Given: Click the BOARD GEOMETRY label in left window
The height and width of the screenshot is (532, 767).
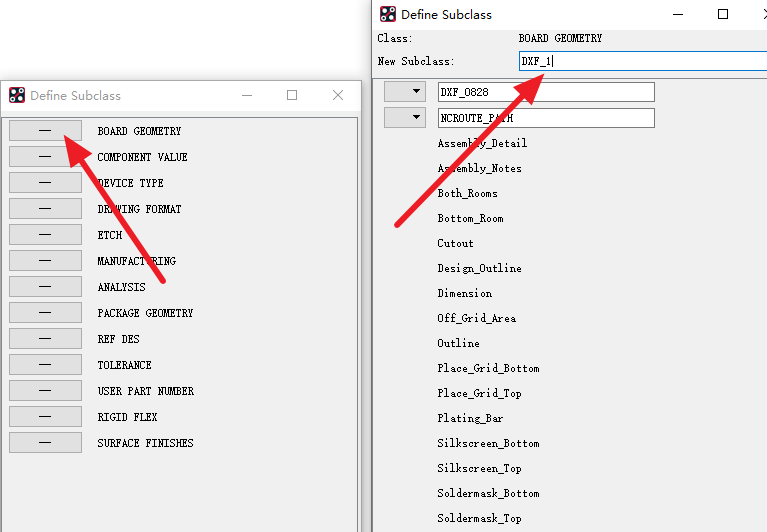Looking at the screenshot, I should [x=139, y=131].
